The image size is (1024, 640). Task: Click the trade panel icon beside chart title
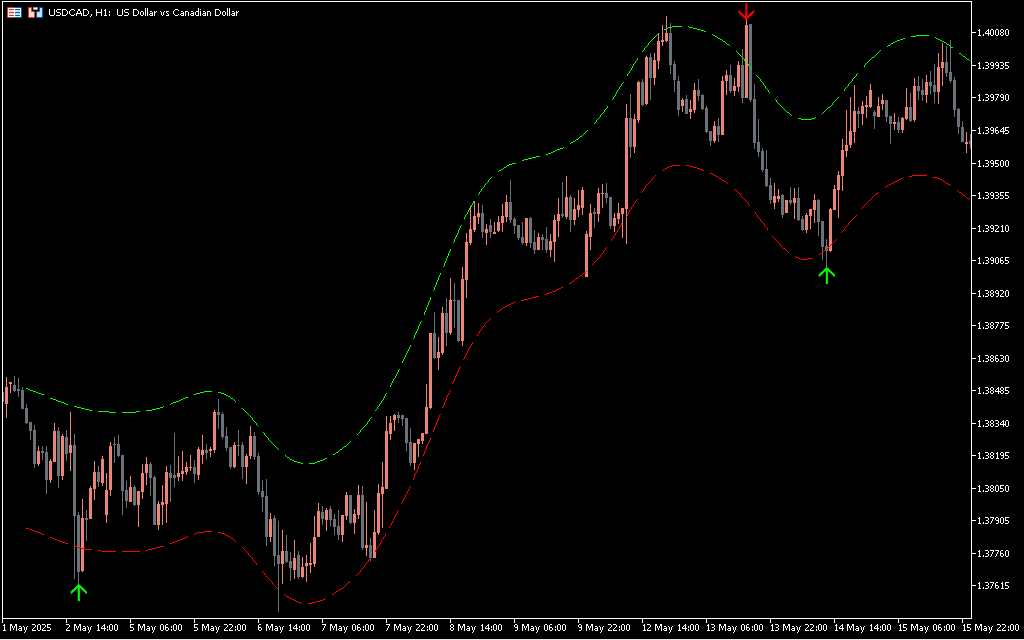coord(35,13)
